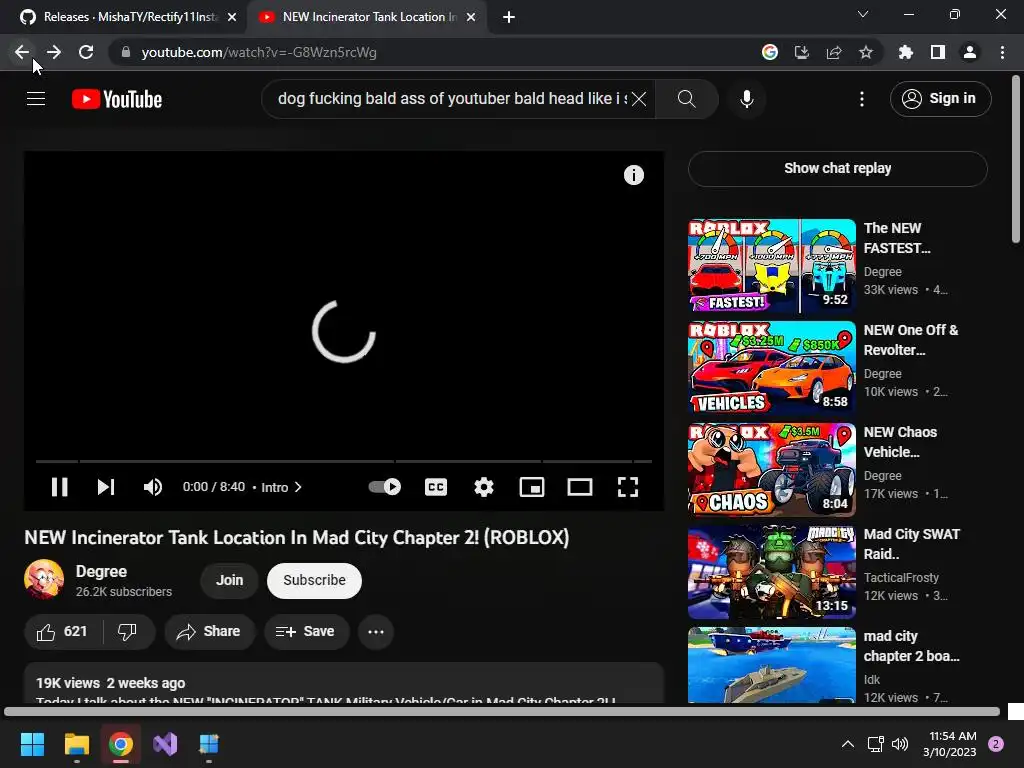This screenshot has height=768, width=1024.
Task: Expand the Intro chapter chevron
Action: (298, 487)
